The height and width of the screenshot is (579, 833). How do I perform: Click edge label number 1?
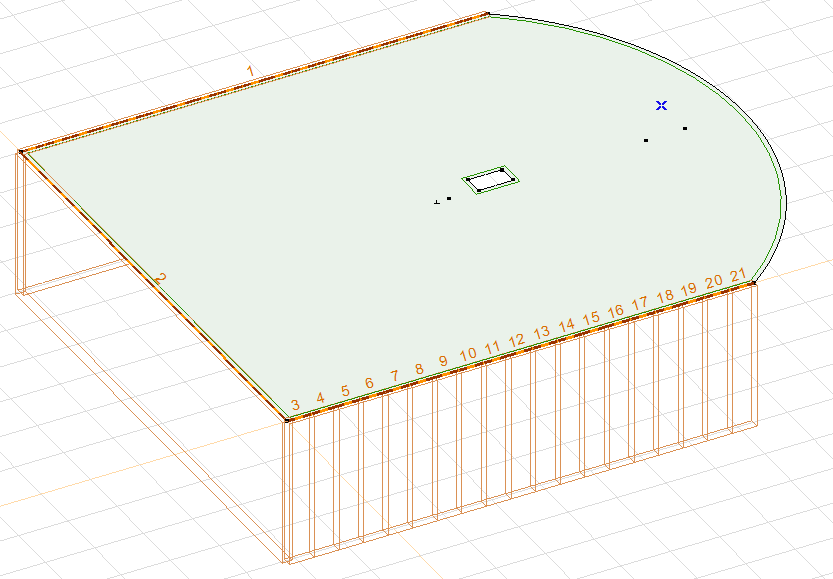[250, 70]
